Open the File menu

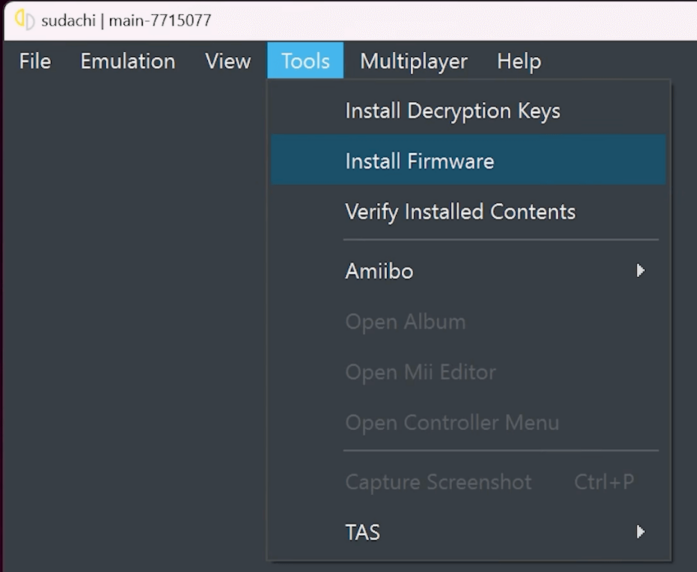[35, 61]
